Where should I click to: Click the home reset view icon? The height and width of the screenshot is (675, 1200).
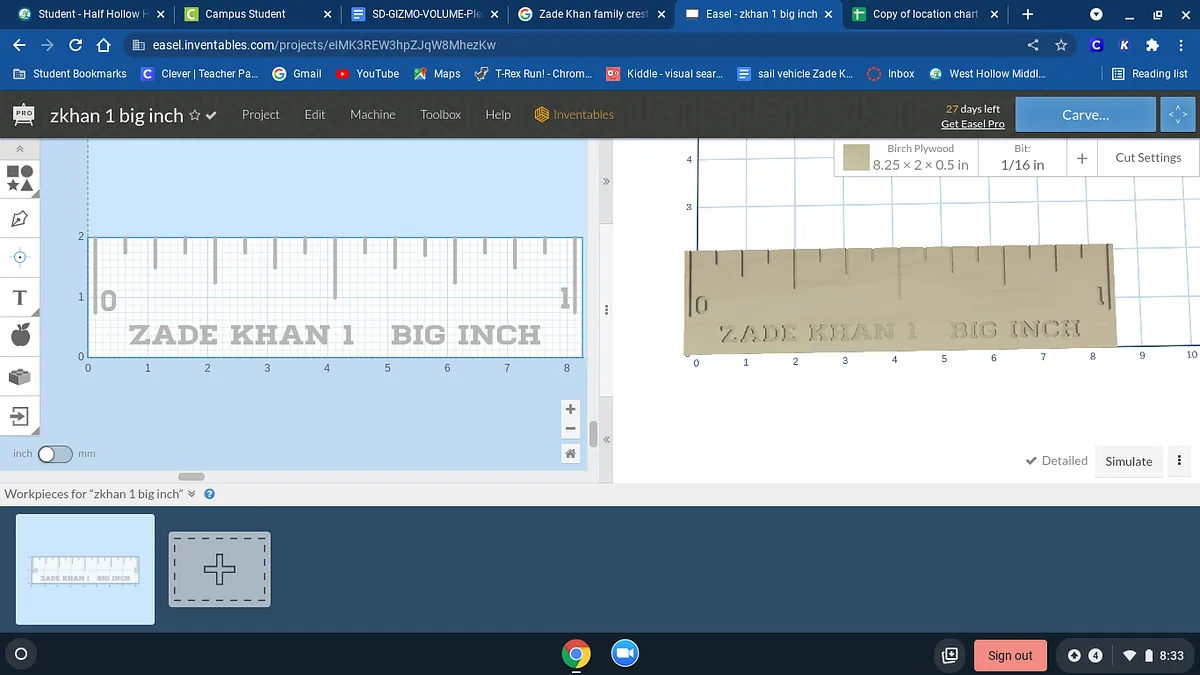pyautogui.click(x=570, y=453)
